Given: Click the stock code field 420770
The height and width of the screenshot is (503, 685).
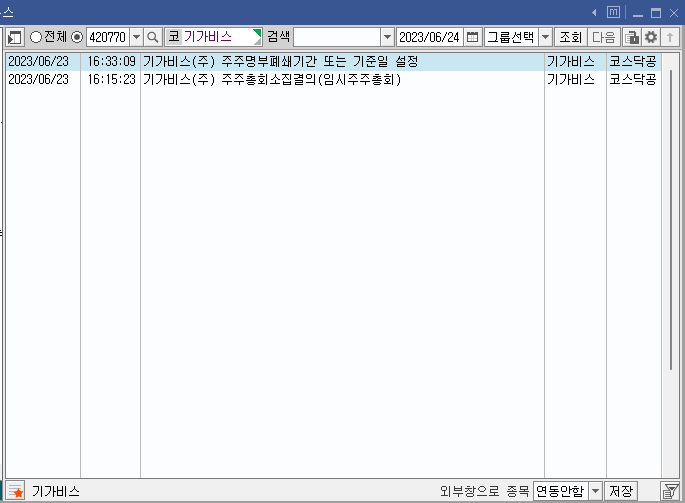Looking at the screenshot, I should coord(108,37).
